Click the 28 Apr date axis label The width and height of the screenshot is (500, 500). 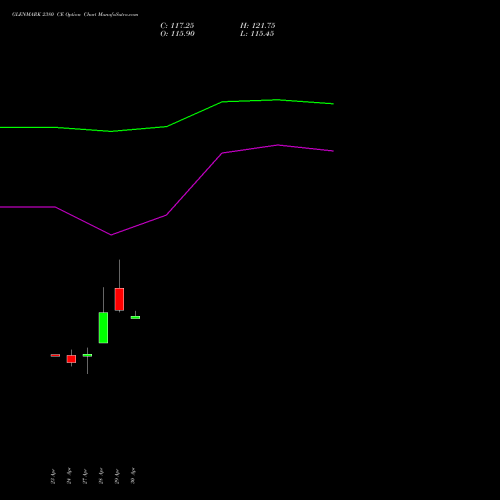(x=101, y=476)
